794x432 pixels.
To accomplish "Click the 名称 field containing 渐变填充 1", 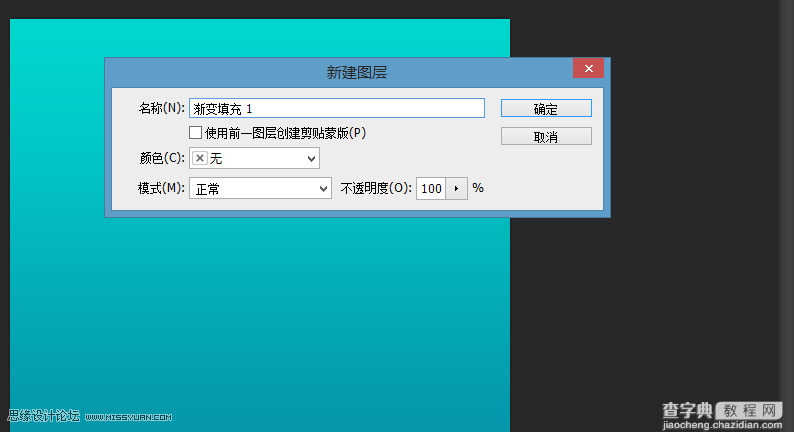I will click(x=337, y=108).
